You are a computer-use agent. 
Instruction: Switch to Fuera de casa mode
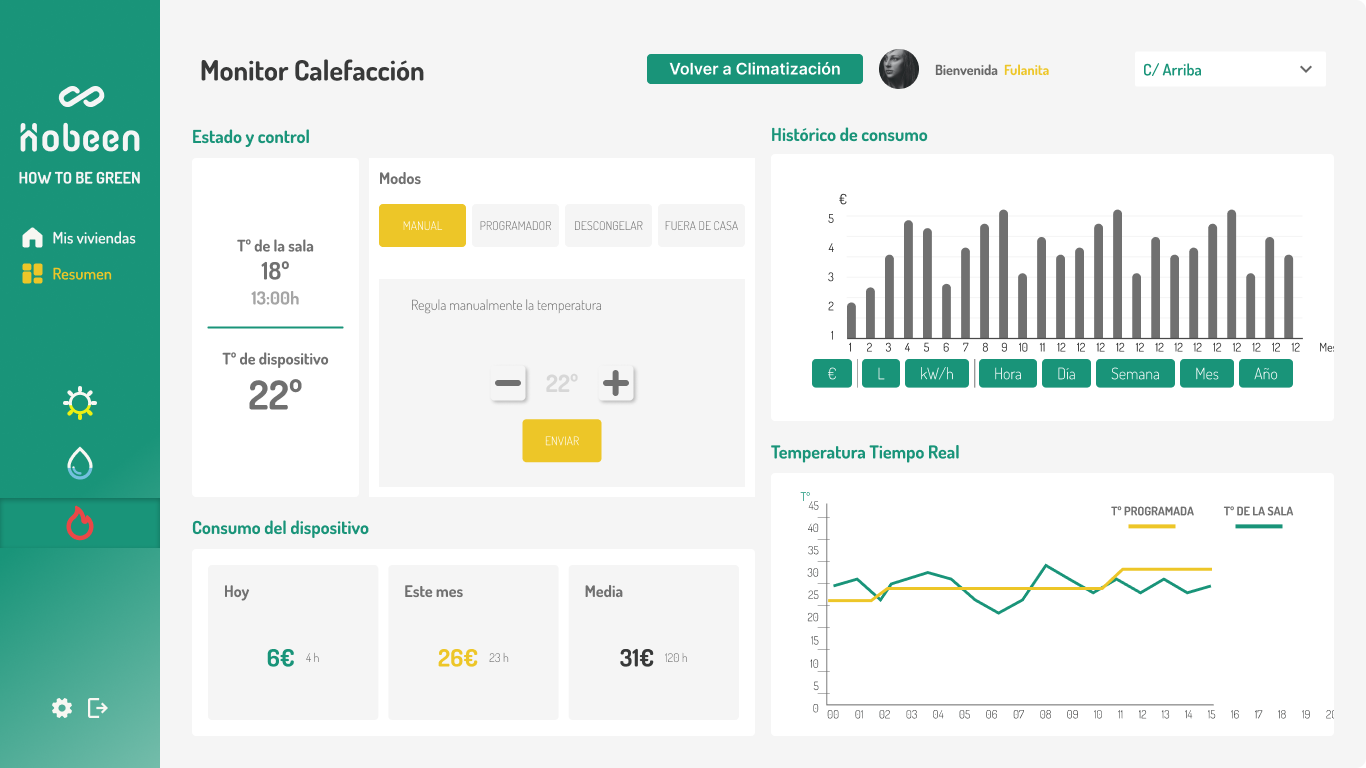(x=701, y=226)
